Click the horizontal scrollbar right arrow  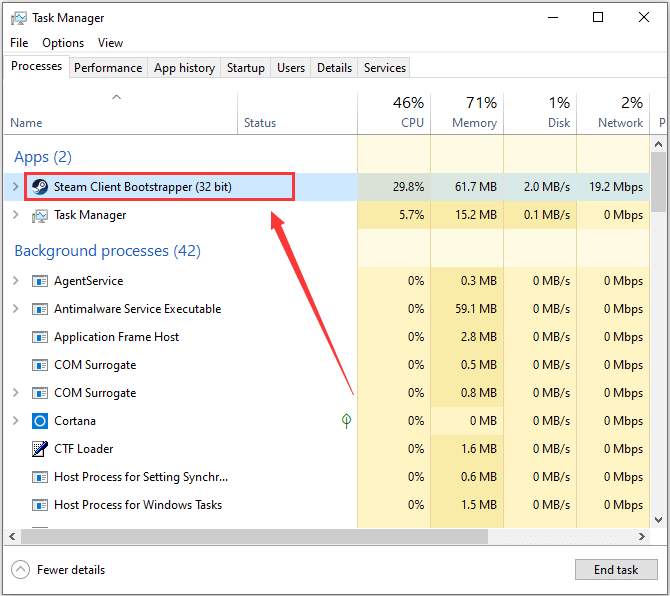pos(642,536)
